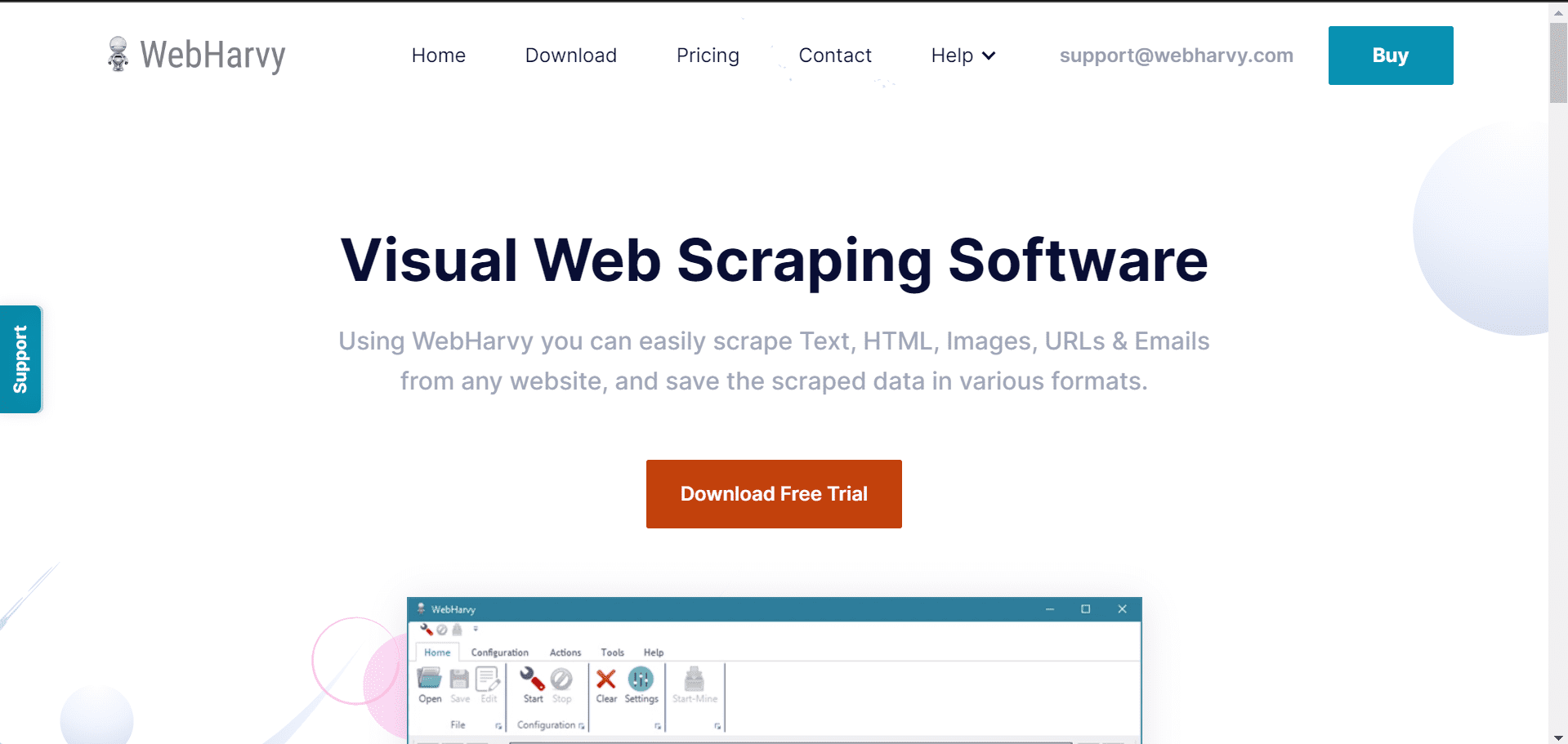Click the WebHarvy robot logo

[118, 54]
